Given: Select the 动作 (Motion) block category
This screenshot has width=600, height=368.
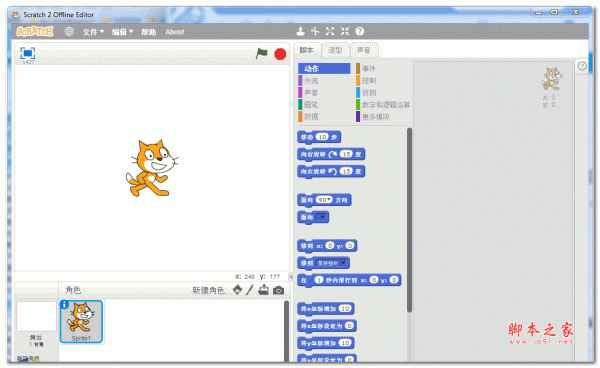Looking at the screenshot, I should (x=324, y=68).
